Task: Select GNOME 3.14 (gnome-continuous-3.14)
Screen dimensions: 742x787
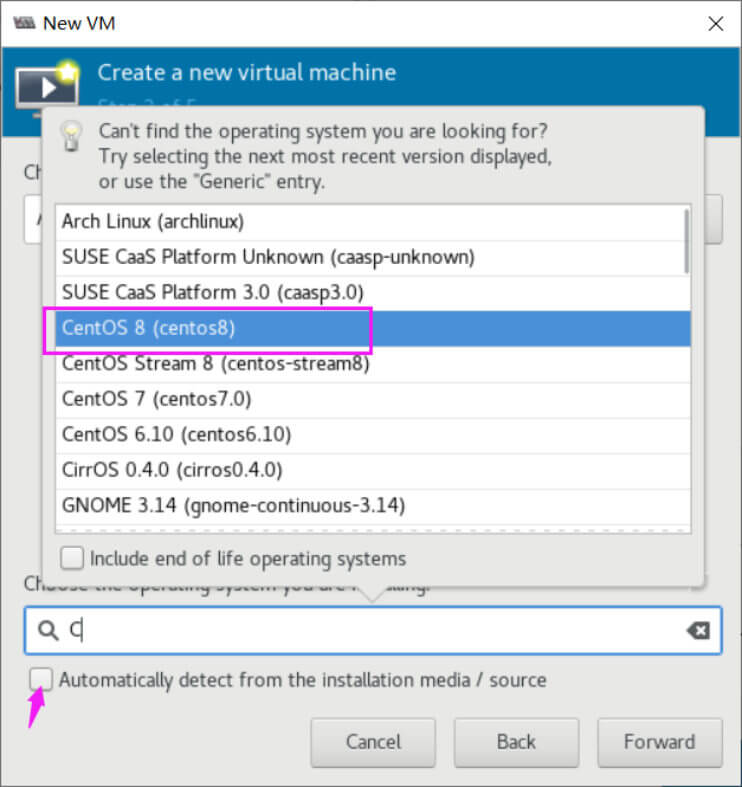Action: (373, 506)
